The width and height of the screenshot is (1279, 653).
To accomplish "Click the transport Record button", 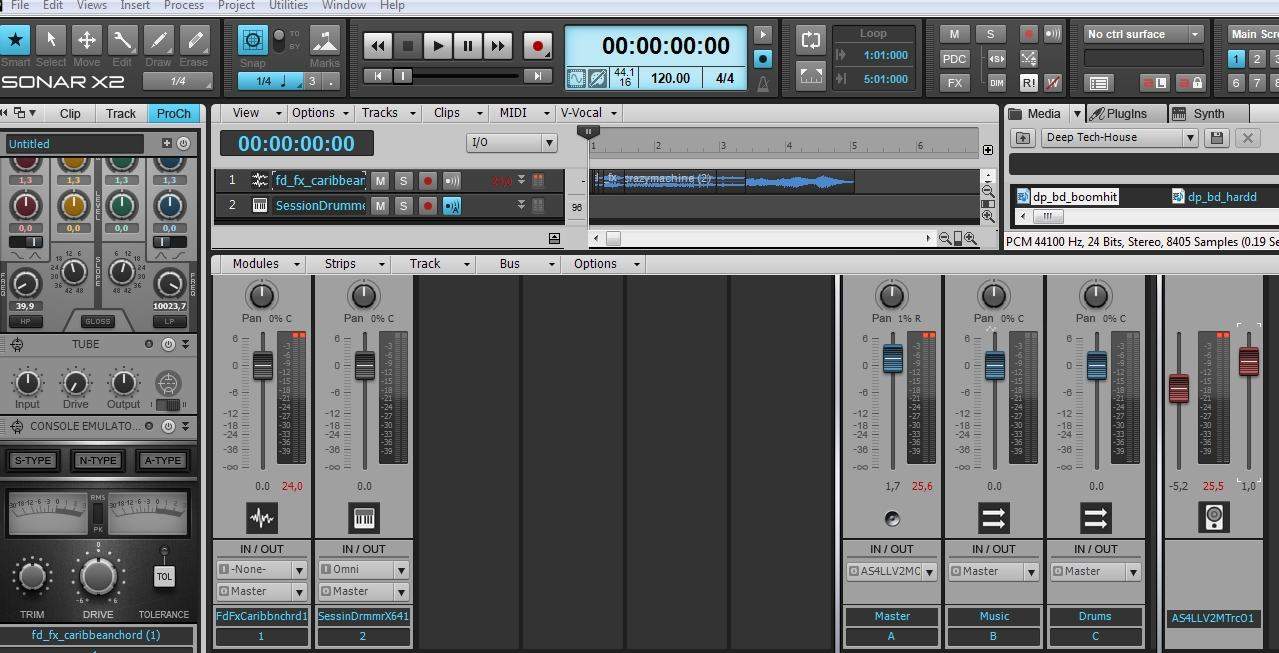I will pyautogui.click(x=538, y=46).
